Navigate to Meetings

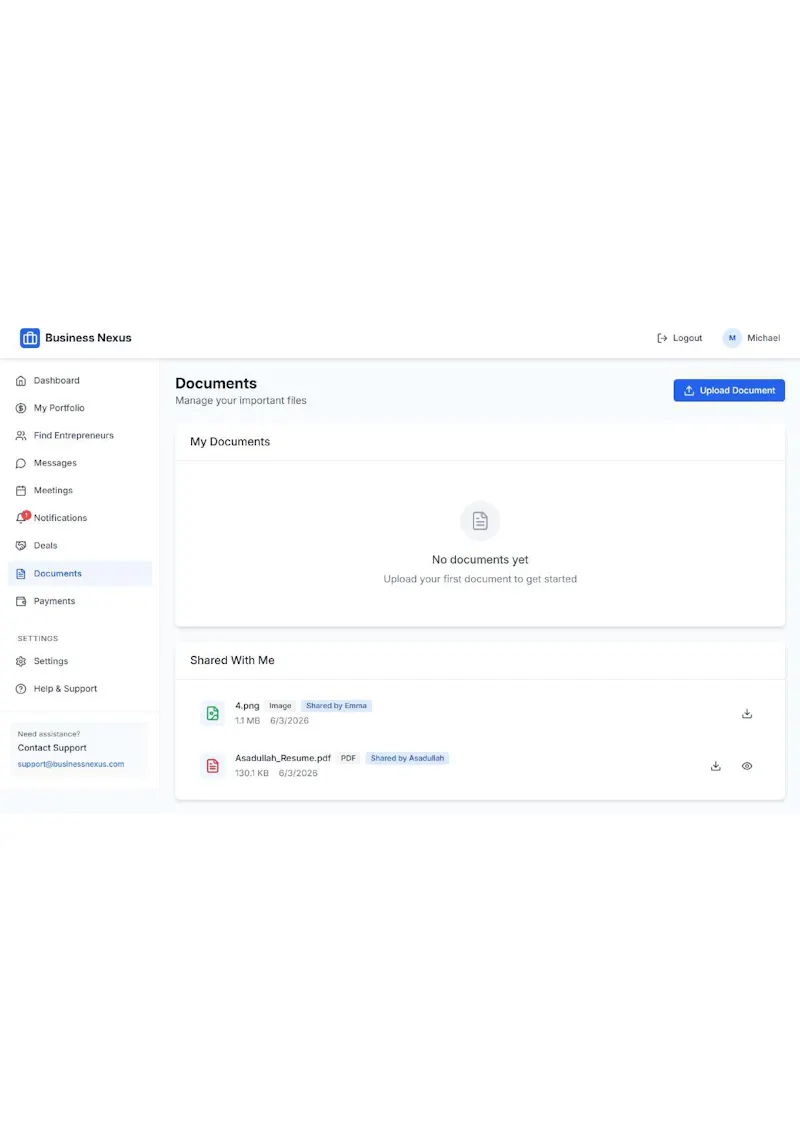click(80, 490)
